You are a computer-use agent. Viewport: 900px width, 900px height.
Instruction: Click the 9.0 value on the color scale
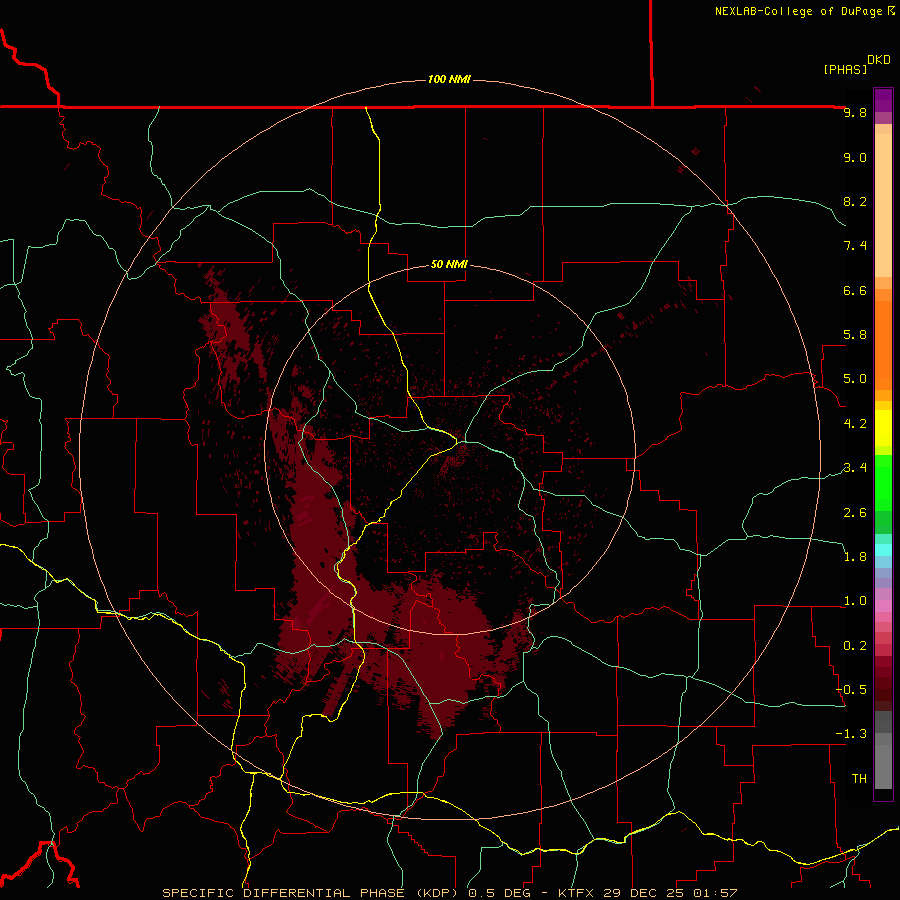(x=855, y=157)
